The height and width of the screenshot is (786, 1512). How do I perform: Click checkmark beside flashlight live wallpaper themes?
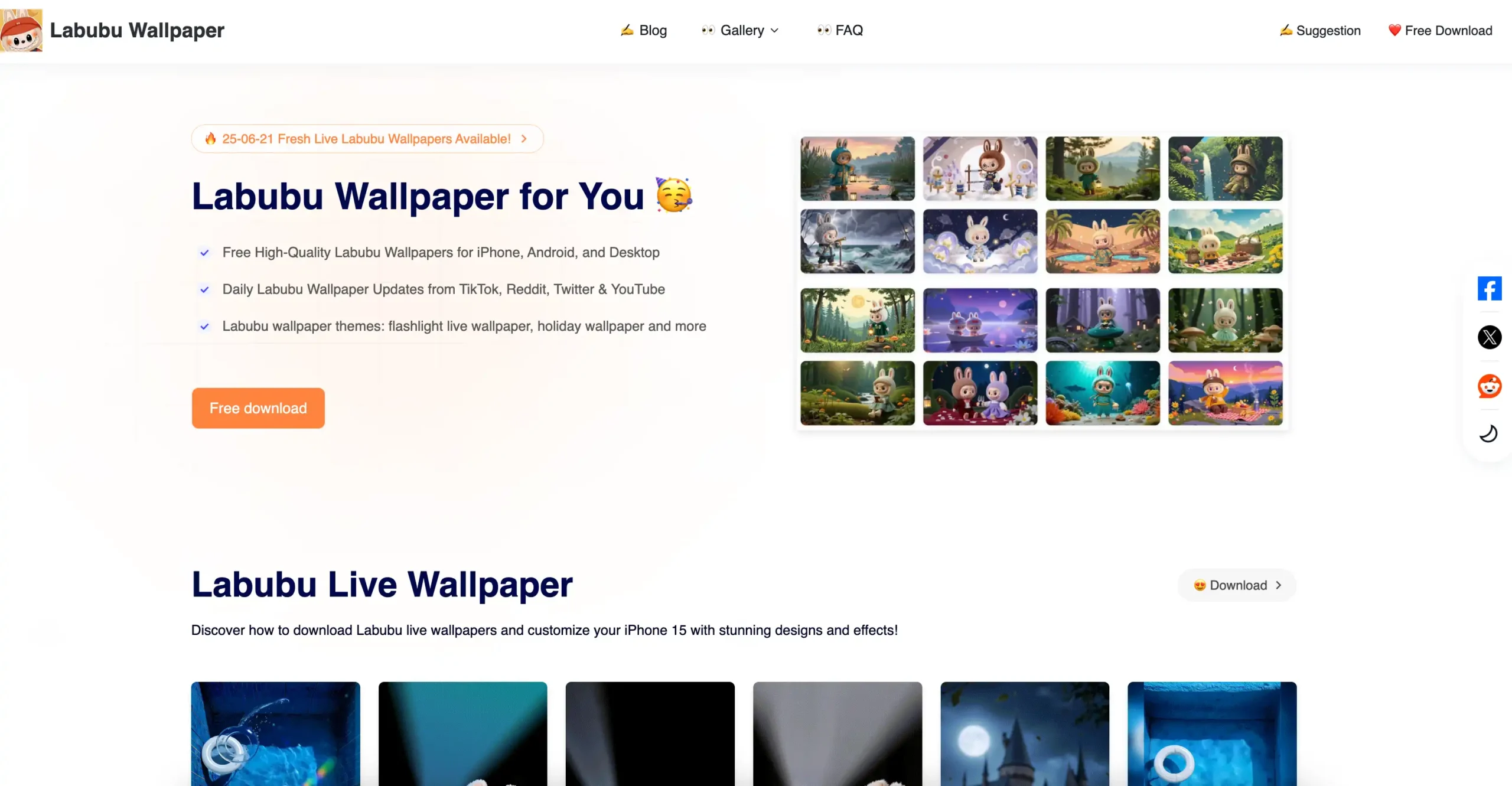pos(204,327)
